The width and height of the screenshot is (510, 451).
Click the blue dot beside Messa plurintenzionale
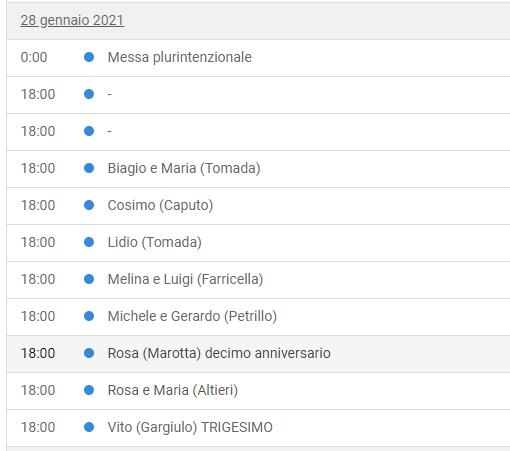89,57
